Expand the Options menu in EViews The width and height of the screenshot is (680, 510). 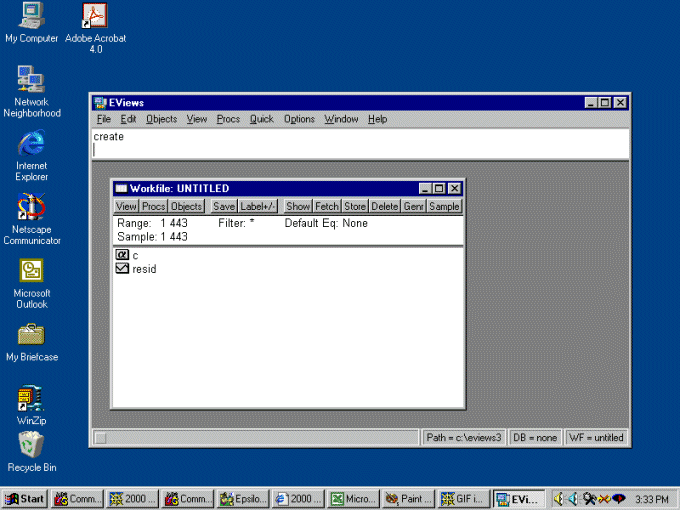coord(299,119)
